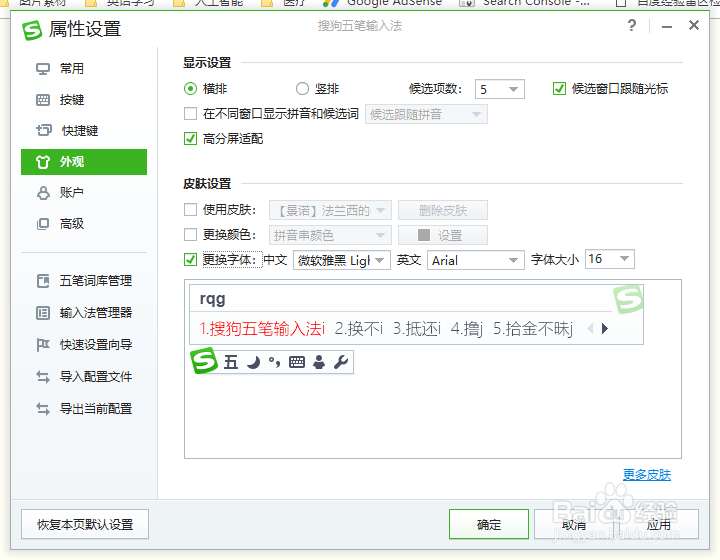
Task: Select the 横排 horizontal layout radio button
Action: click(x=190, y=89)
